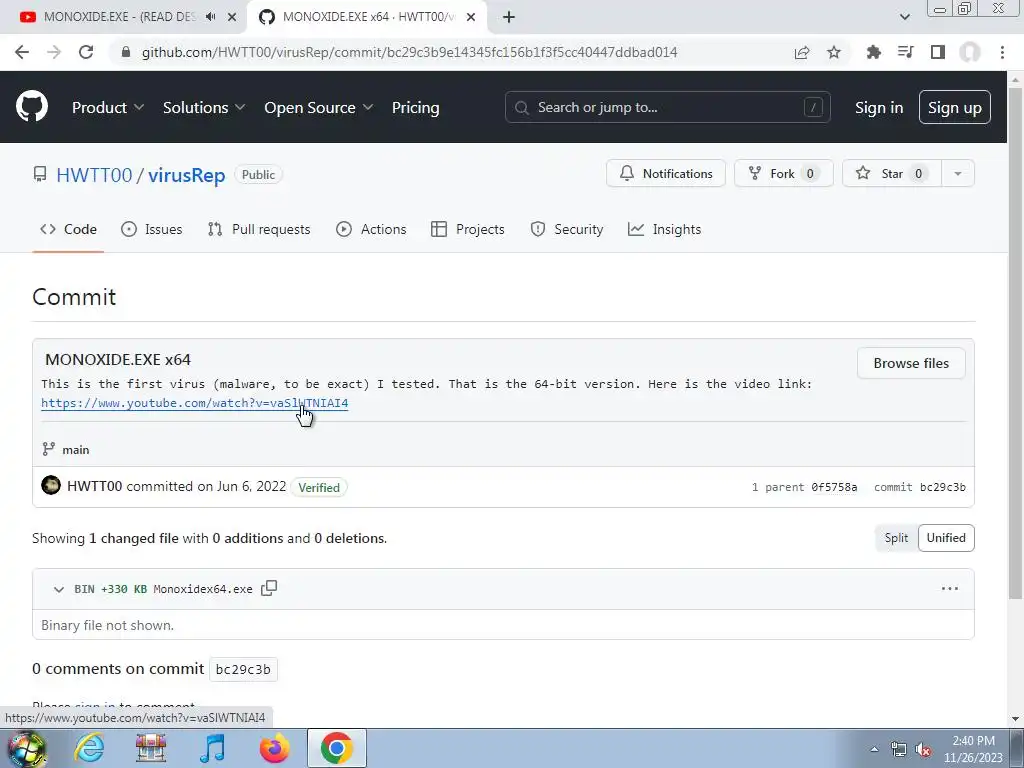Open Chrome tab search dropdown arrow
Screen dimensions: 1024x768
[904, 17]
